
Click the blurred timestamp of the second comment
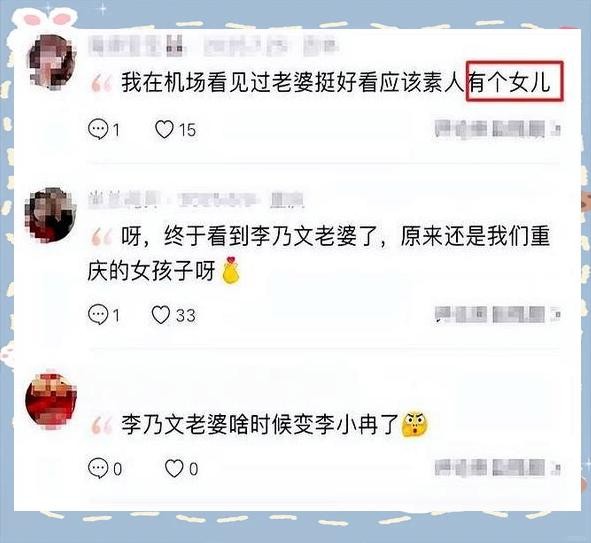click(x=497, y=314)
